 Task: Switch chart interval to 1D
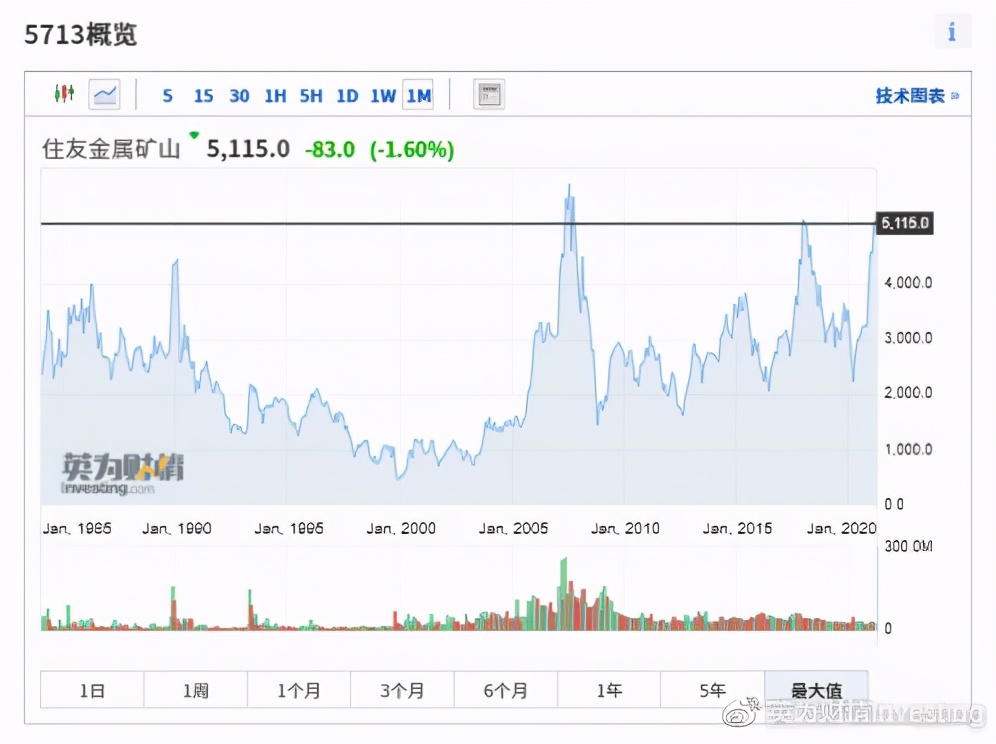347,96
